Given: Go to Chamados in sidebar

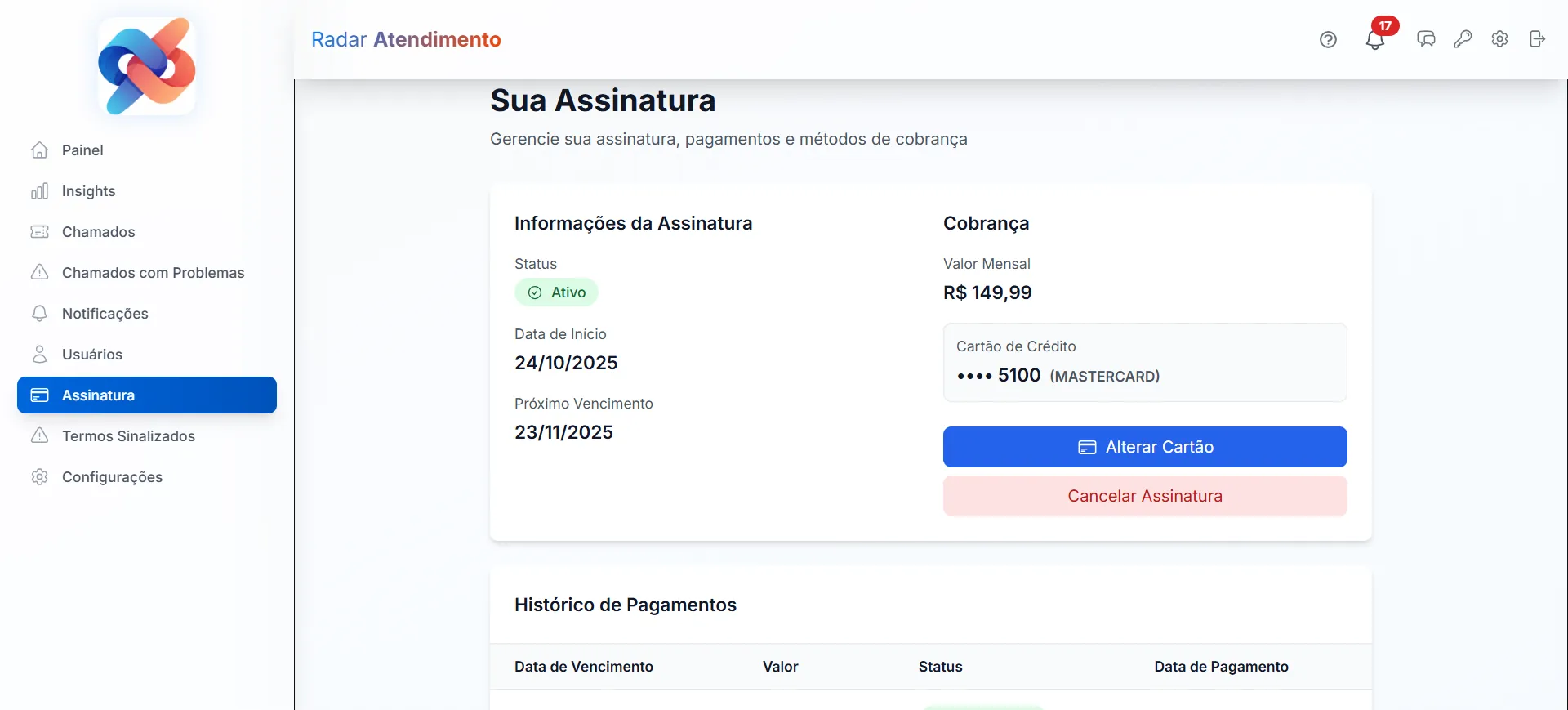Looking at the screenshot, I should 98,232.
